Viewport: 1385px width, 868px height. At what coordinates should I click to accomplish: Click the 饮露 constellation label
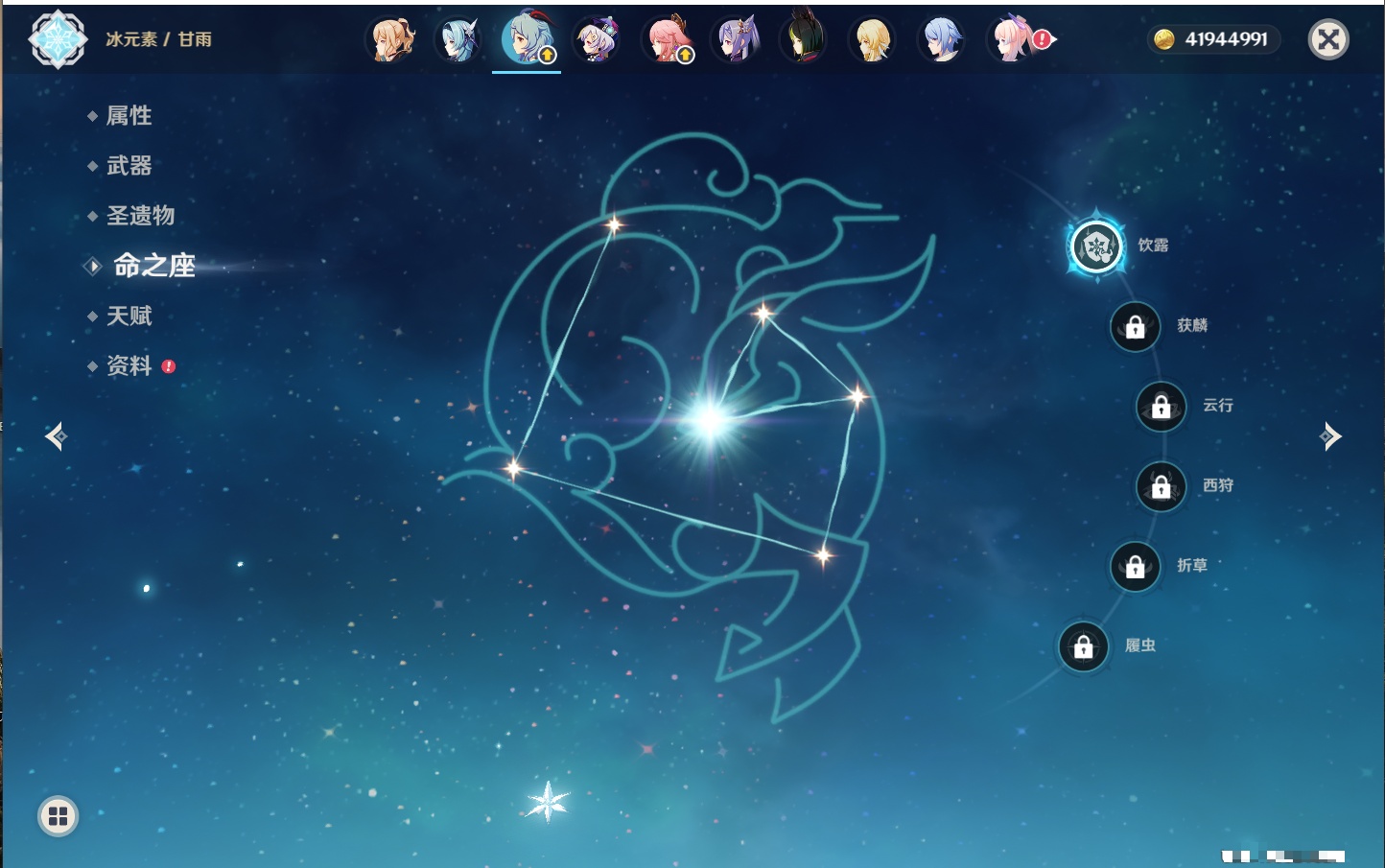1153,246
